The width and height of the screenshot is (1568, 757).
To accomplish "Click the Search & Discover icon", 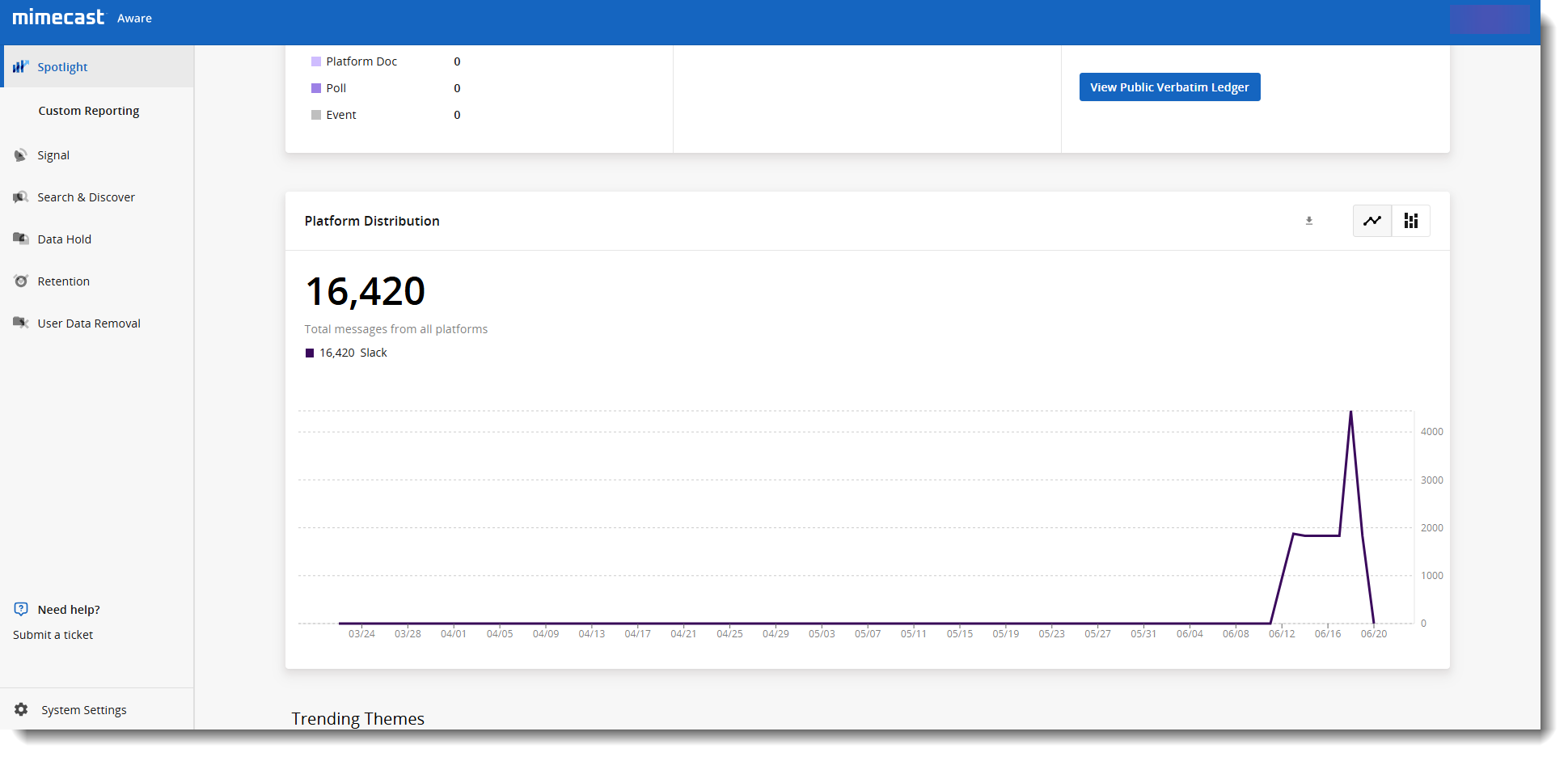I will pos(20,197).
